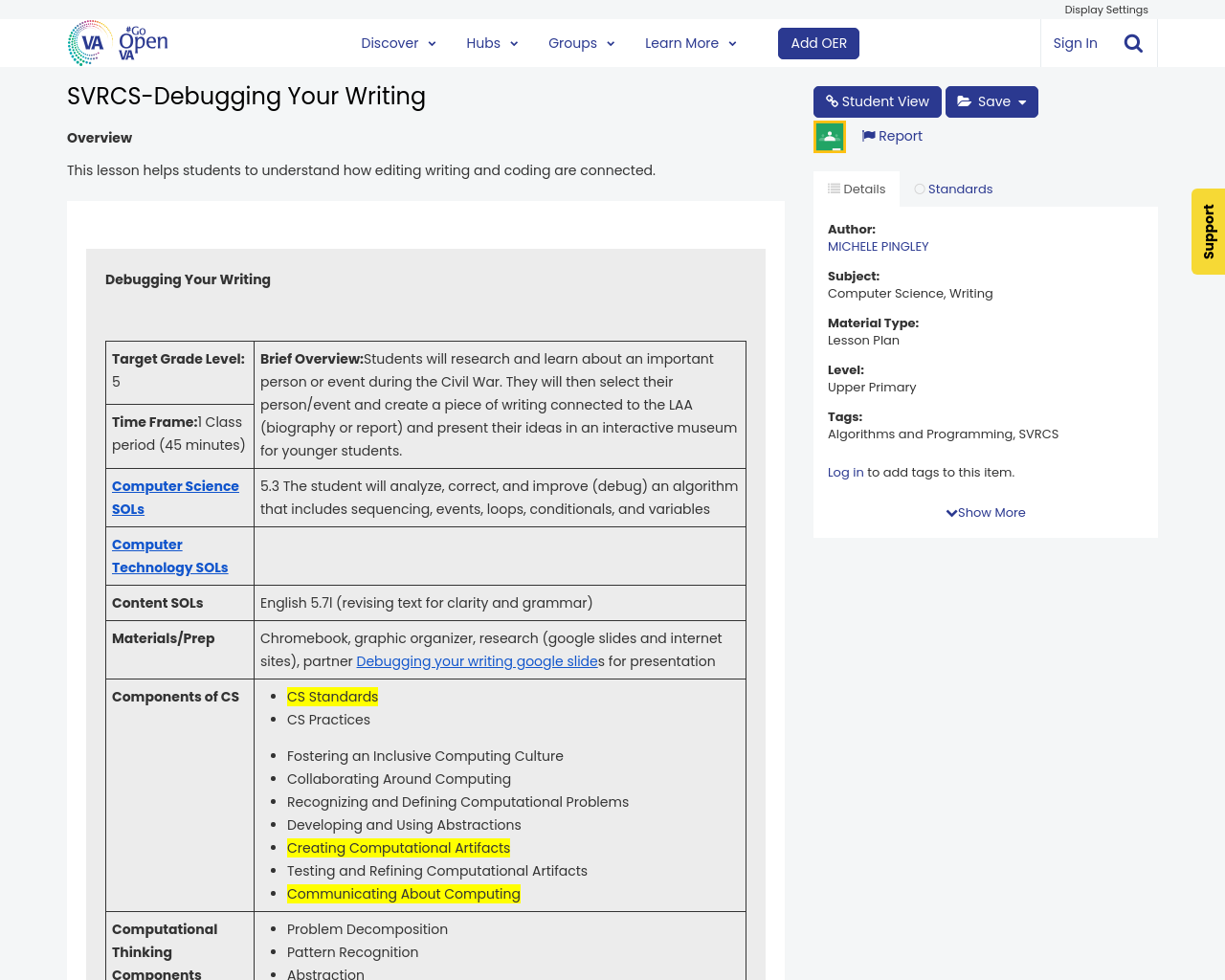The width and height of the screenshot is (1225, 980).
Task: Expand the Show More details section
Action: [986, 512]
